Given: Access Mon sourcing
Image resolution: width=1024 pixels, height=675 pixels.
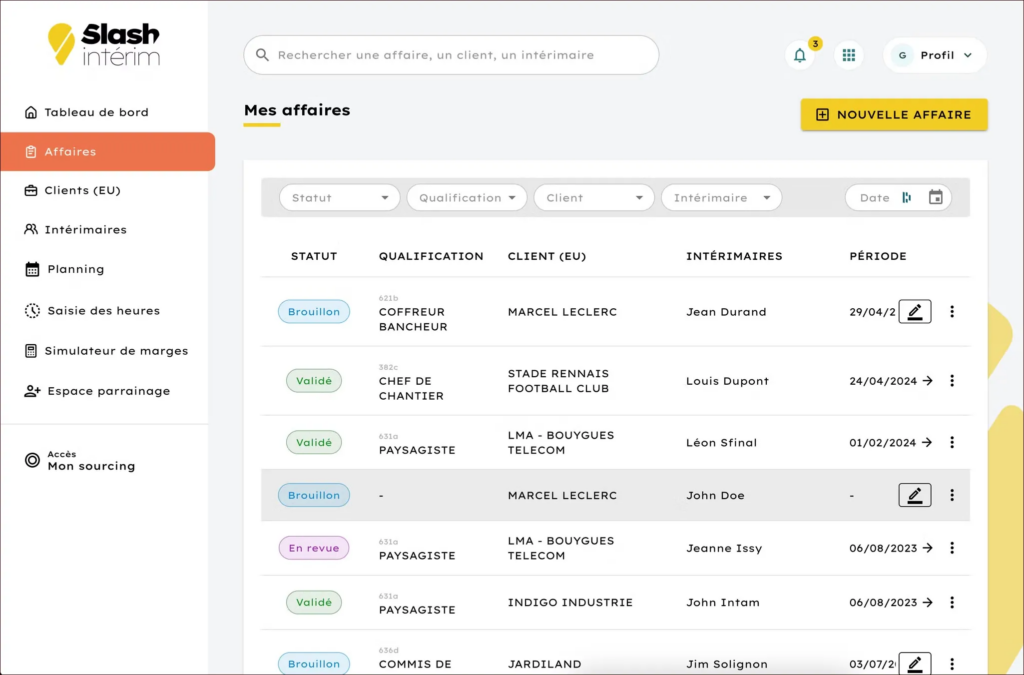Looking at the screenshot, I should click(x=80, y=460).
